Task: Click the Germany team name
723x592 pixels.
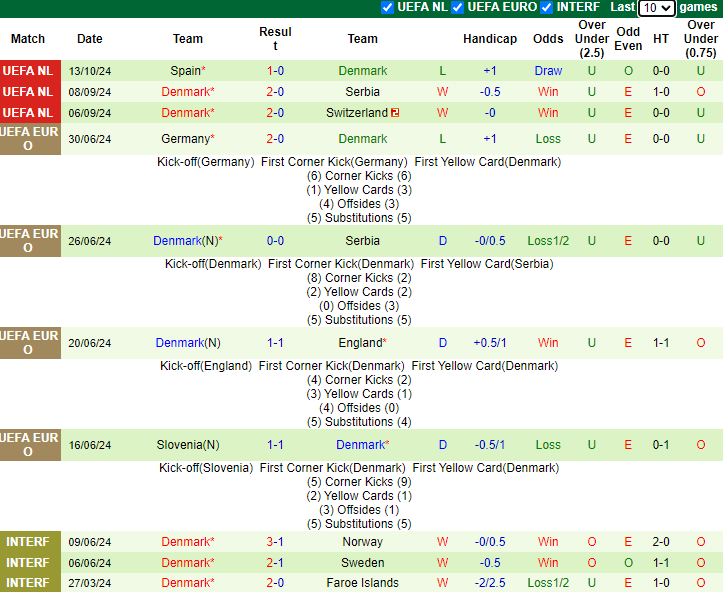Action: pyautogui.click(x=184, y=139)
